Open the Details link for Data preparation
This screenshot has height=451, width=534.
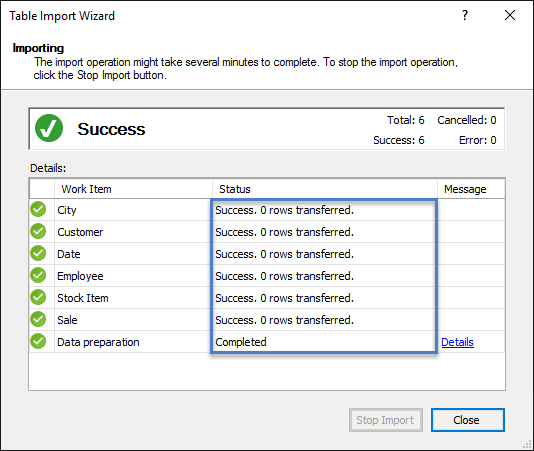click(457, 342)
